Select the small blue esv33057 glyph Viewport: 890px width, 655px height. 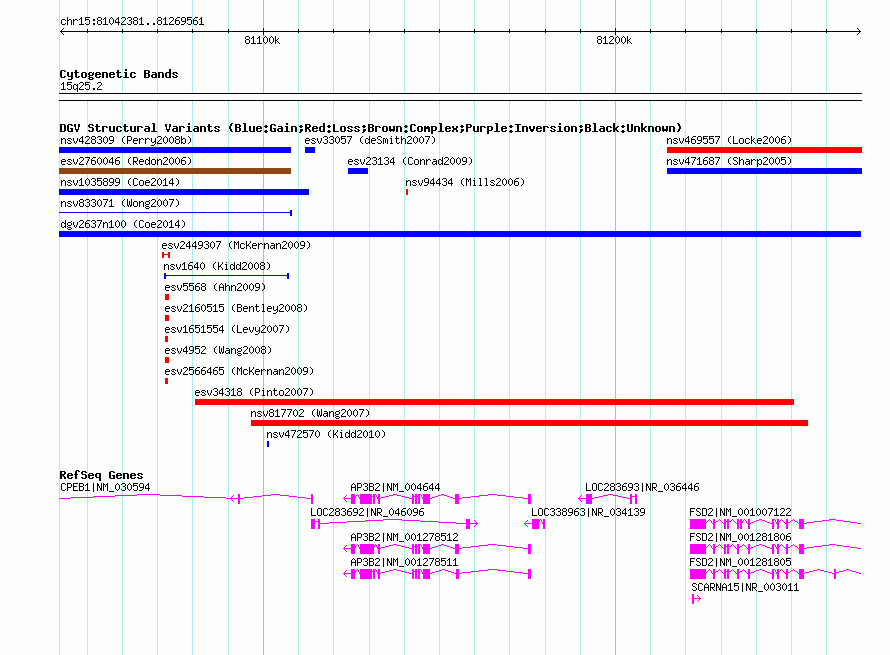pyautogui.click(x=310, y=150)
